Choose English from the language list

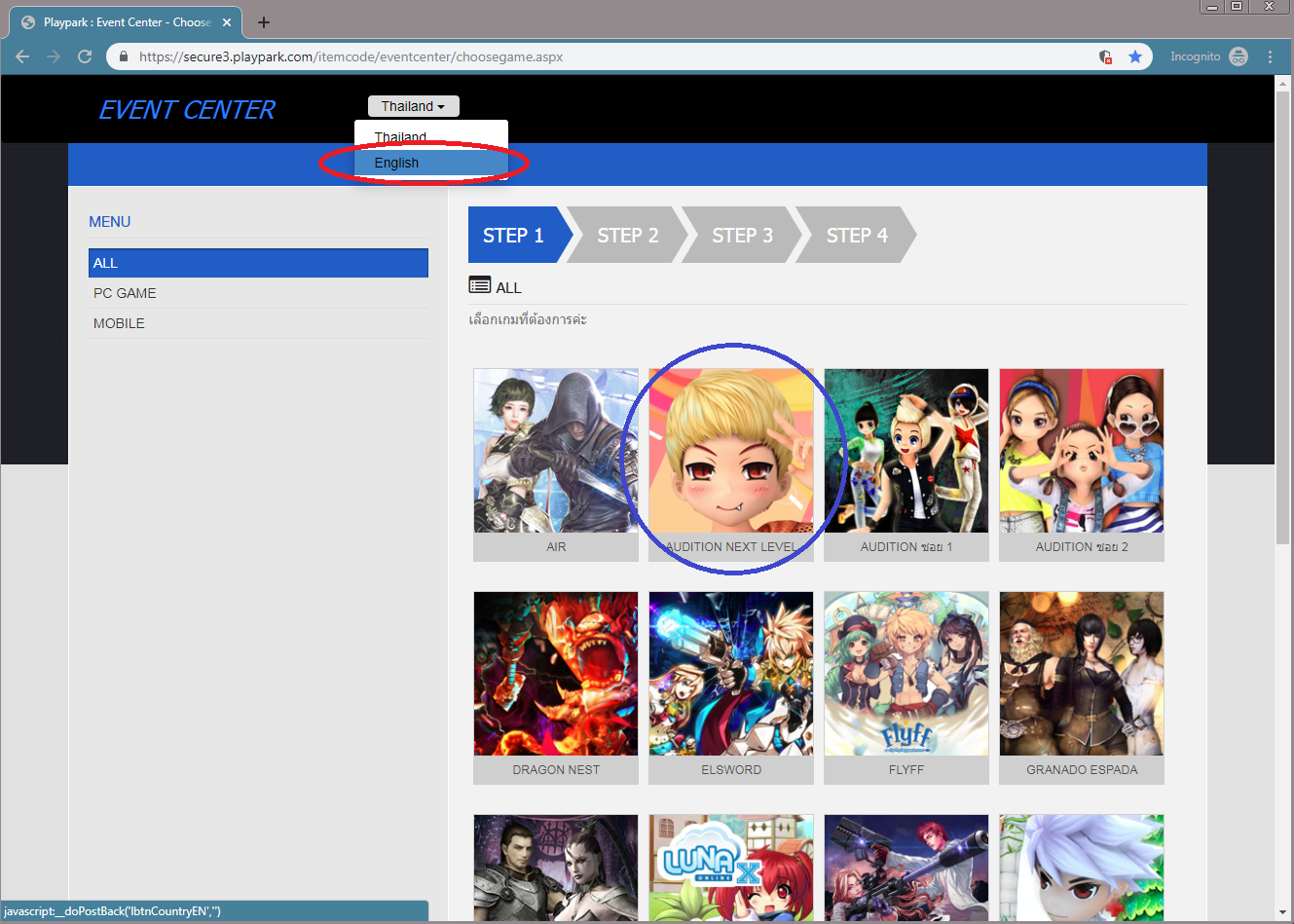[x=396, y=163]
